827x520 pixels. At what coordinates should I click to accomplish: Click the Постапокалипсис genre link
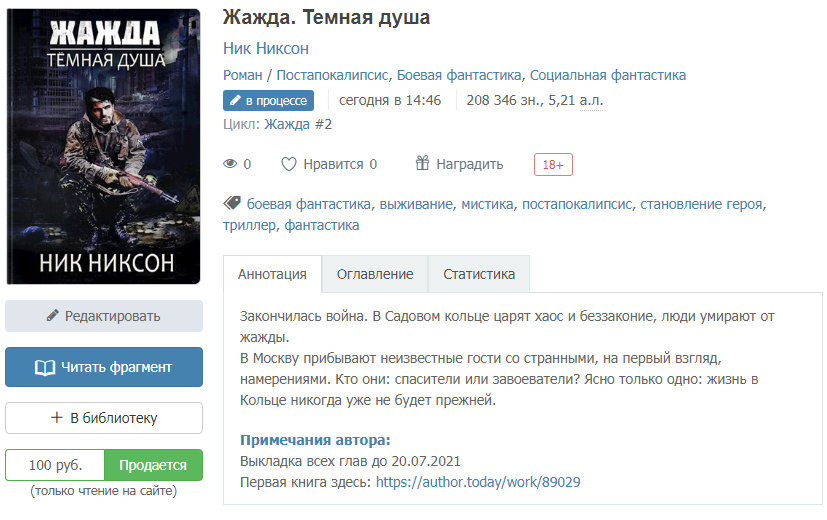[x=332, y=75]
